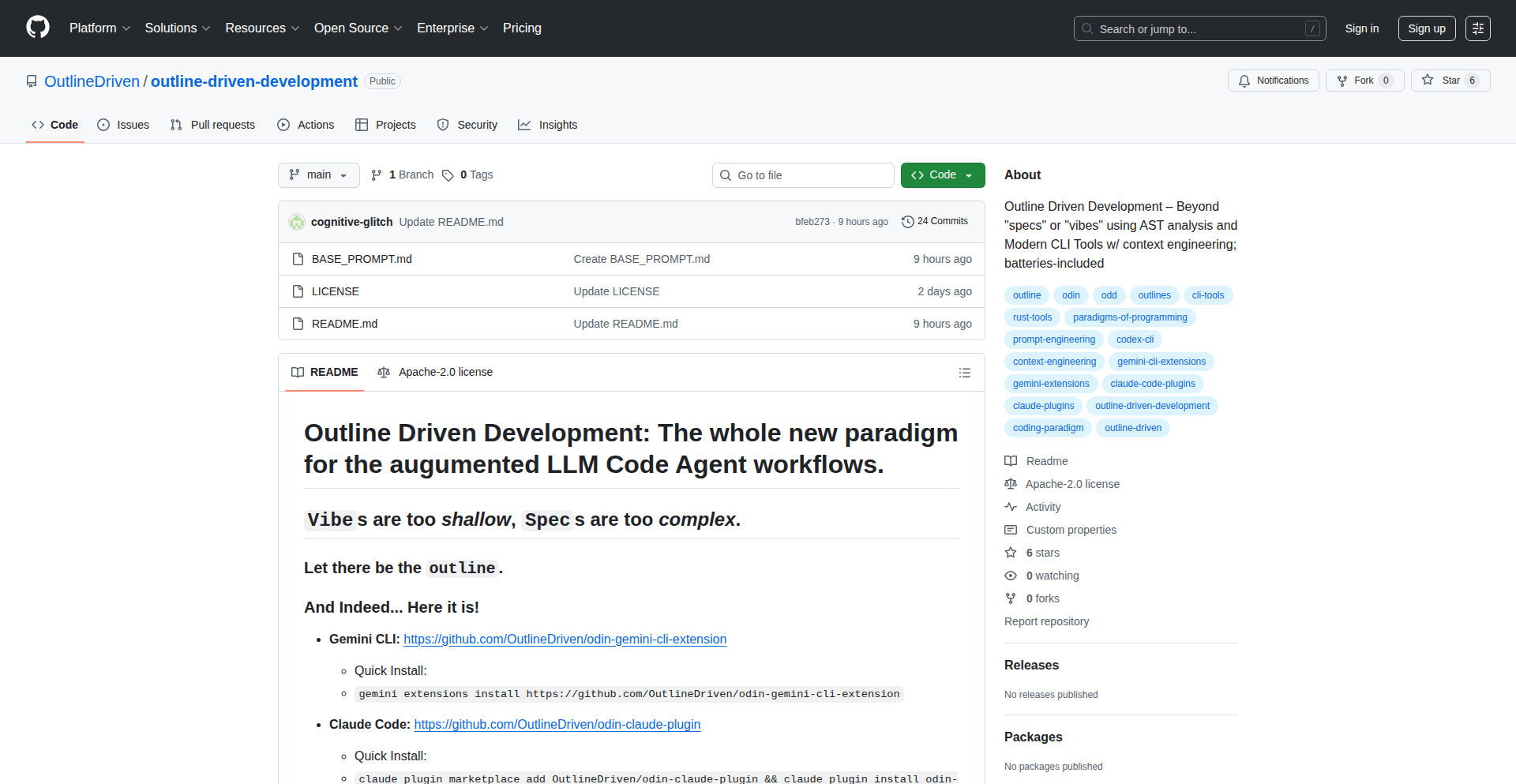Open the Pull requests tab
This screenshot has height=784, width=1516.
tap(212, 125)
